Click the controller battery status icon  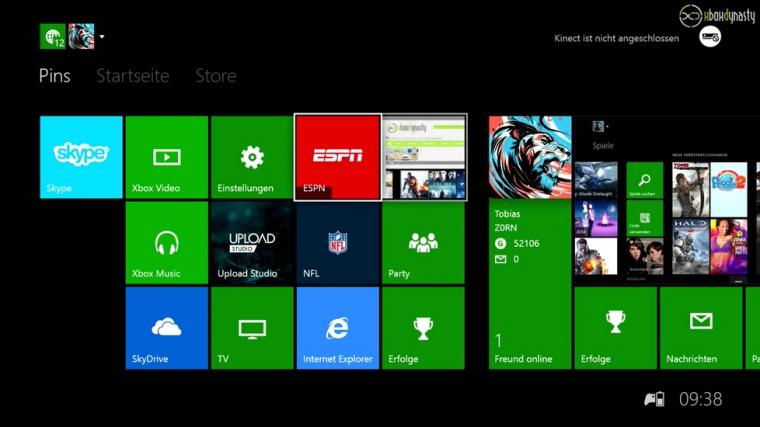coord(654,399)
